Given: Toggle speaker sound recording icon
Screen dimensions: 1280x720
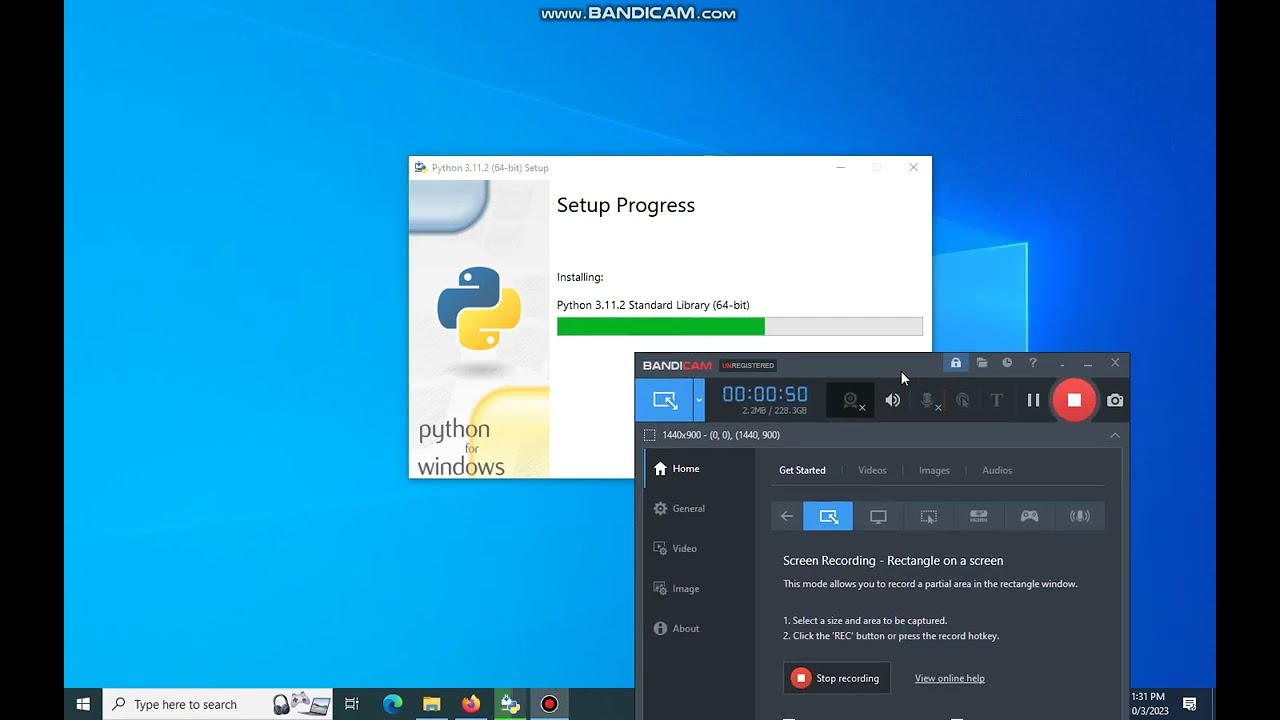Looking at the screenshot, I should pyautogui.click(x=892, y=400).
